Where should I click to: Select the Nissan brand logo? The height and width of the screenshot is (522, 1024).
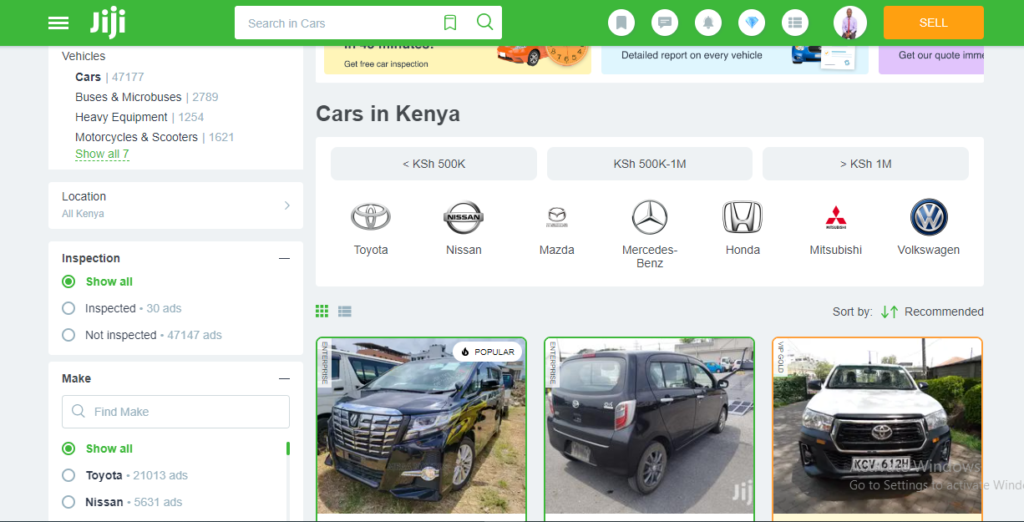tap(464, 217)
